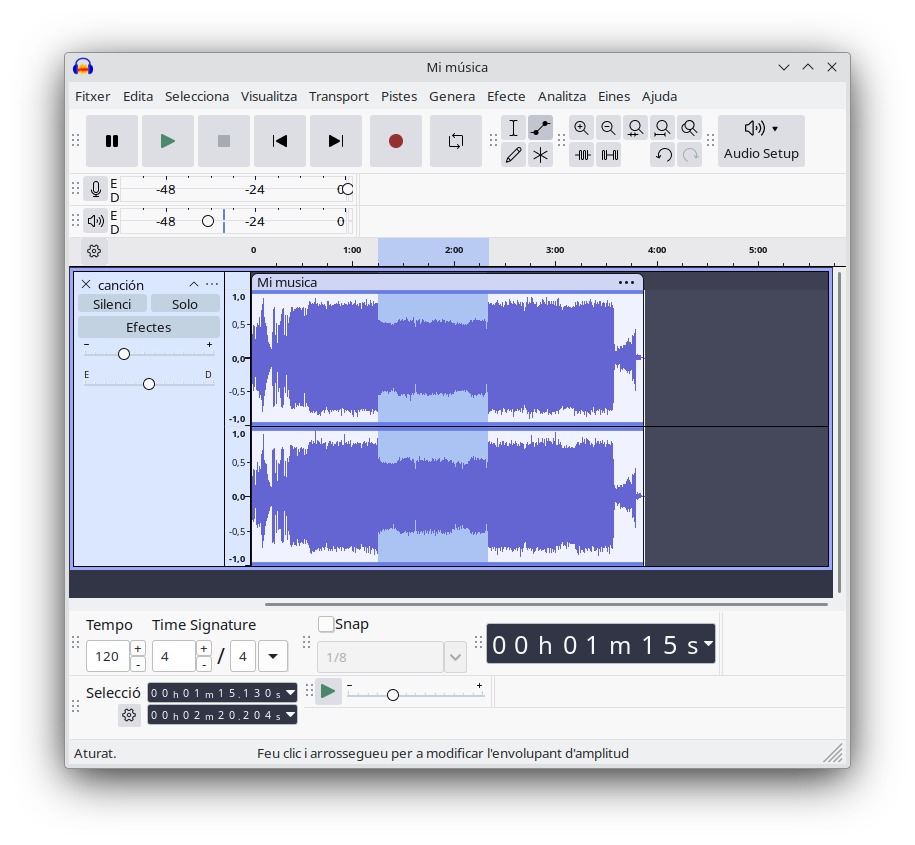Open the Pistes menu
The width and height of the screenshot is (915, 845).
[x=399, y=96]
